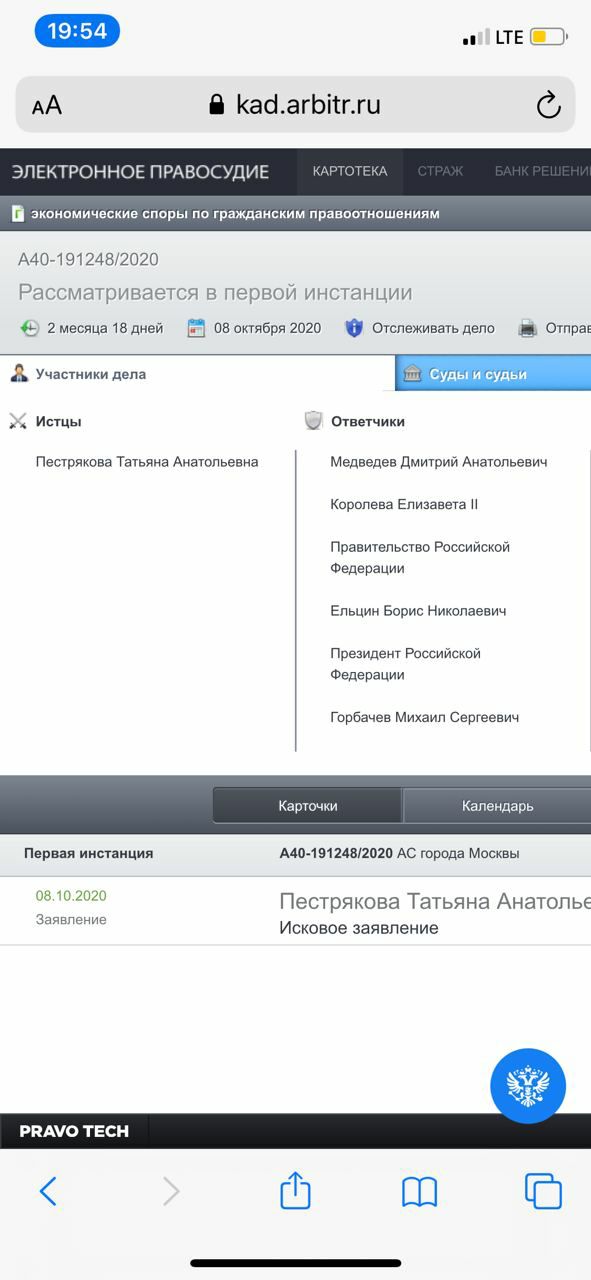This screenshot has height=1280, width=591.
Task: Click the Электронное правосудие logo
Action: pyautogui.click(x=140, y=172)
